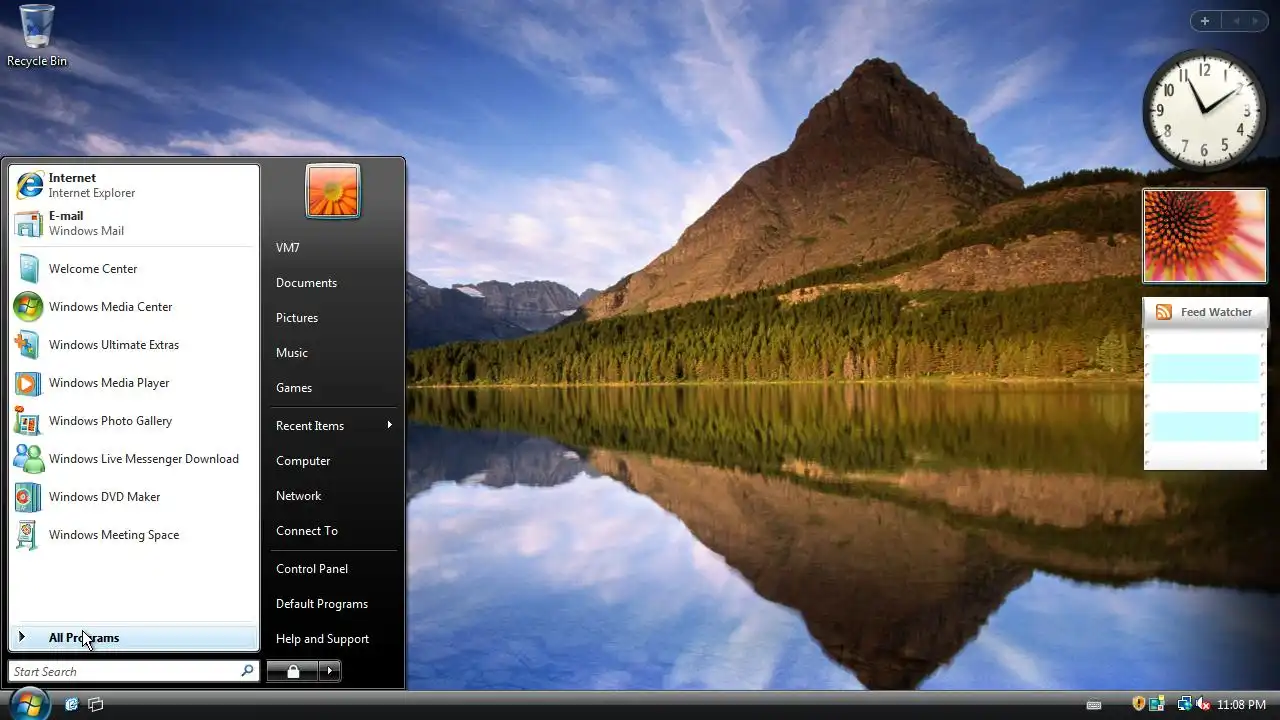This screenshot has height=720, width=1280.
Task: Click the Feed Watcher gadget header
Action: click(1205, 312)
